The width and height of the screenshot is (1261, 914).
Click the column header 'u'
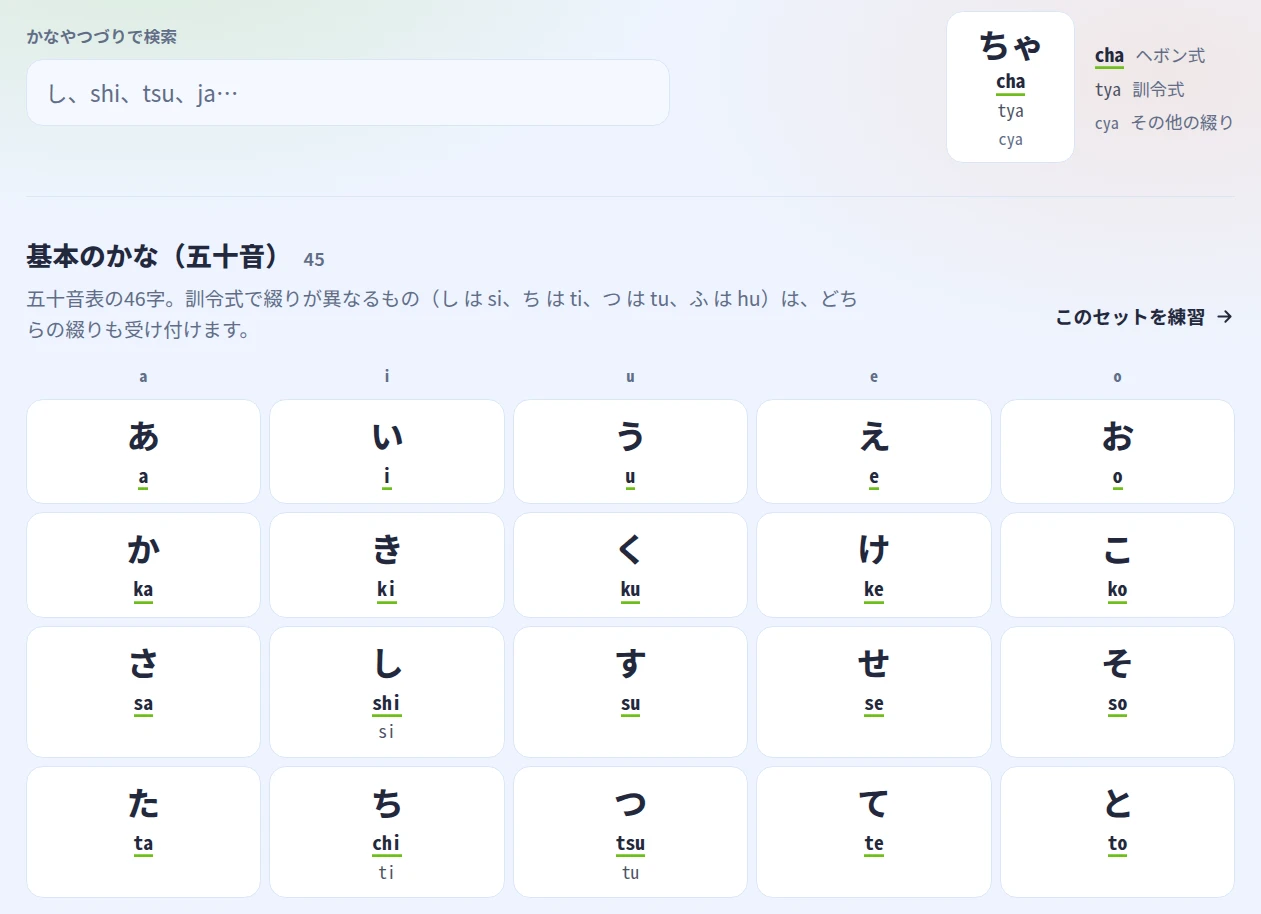pos(630,377)
